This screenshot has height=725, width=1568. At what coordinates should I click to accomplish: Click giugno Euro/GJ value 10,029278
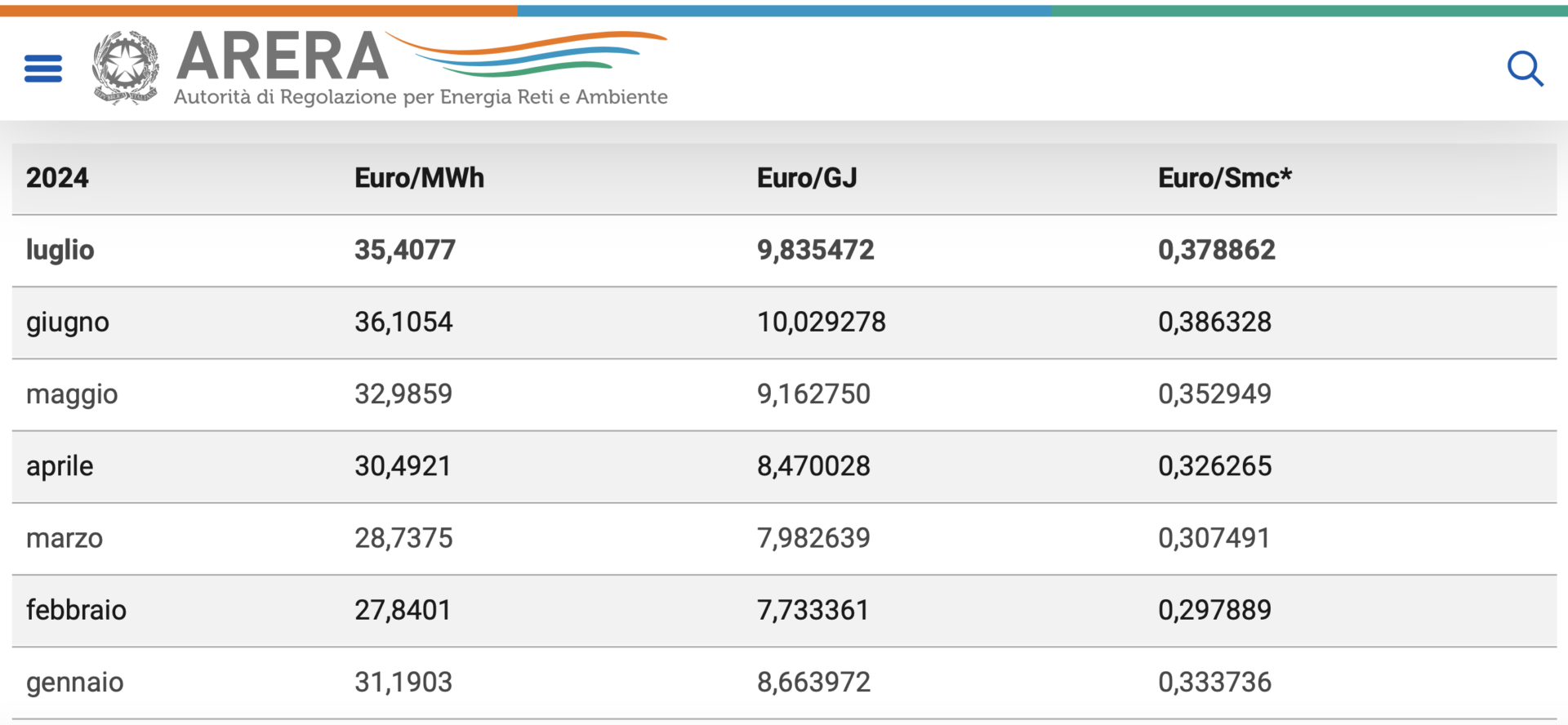pos(821,322)
